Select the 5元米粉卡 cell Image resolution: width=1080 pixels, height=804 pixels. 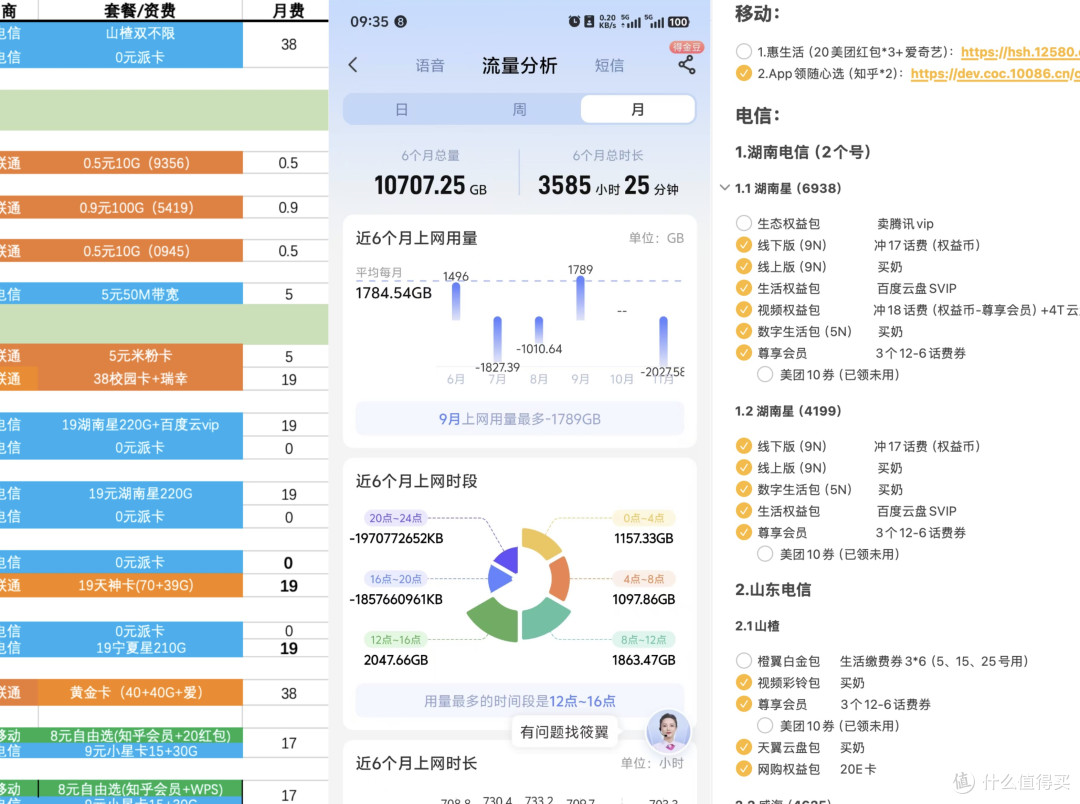(140, 356)
